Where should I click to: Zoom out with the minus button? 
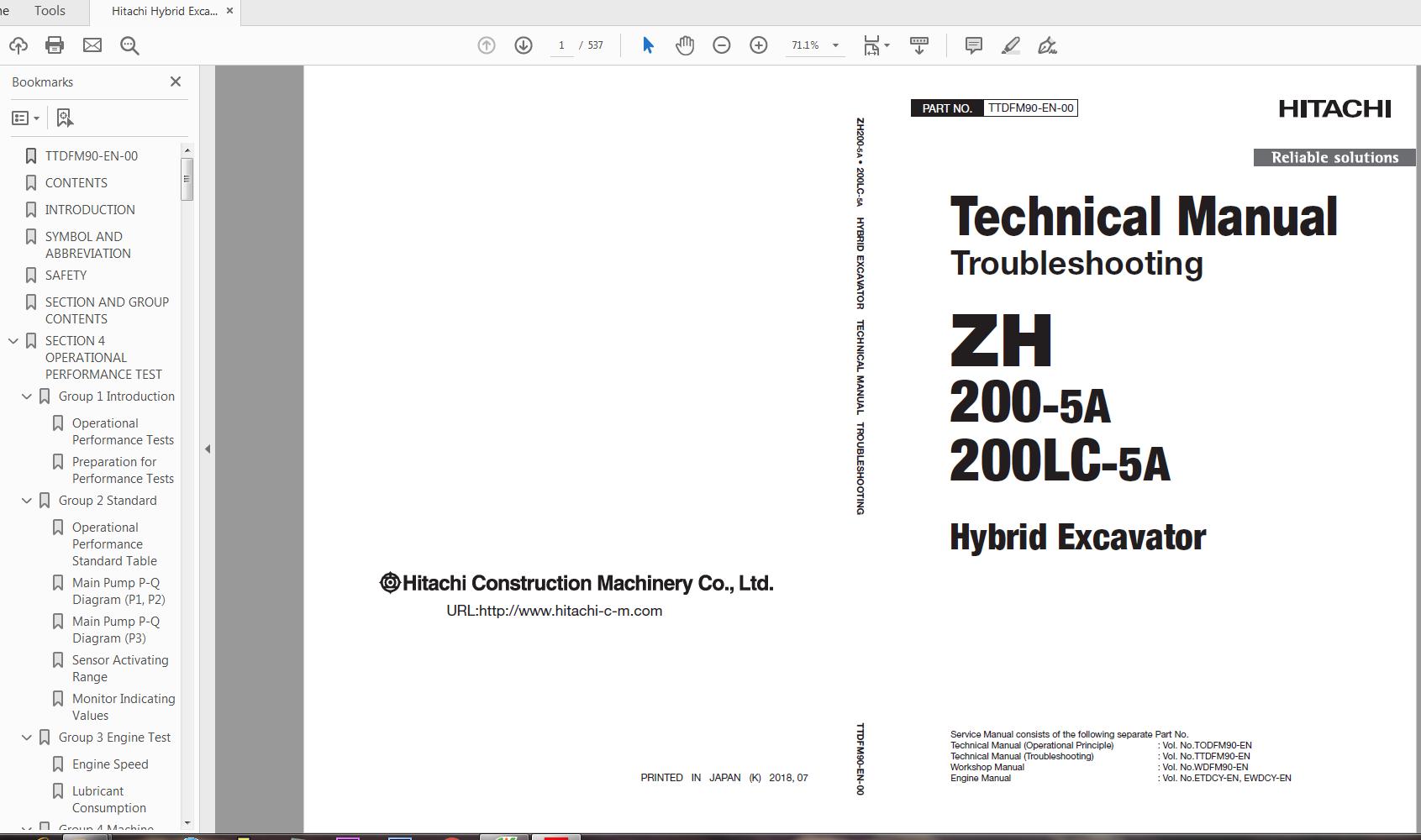point(722,45)
